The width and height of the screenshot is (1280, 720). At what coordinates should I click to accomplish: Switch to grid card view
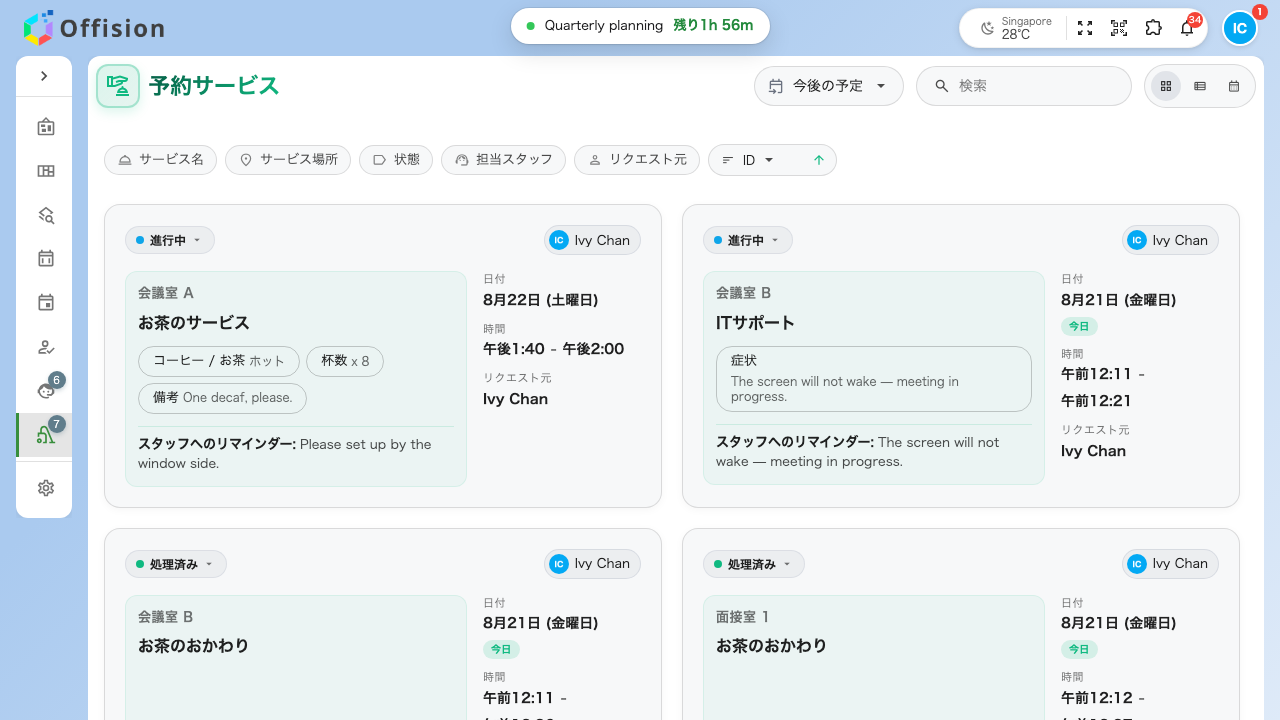pyautogui.click(x=1166, y=86)
